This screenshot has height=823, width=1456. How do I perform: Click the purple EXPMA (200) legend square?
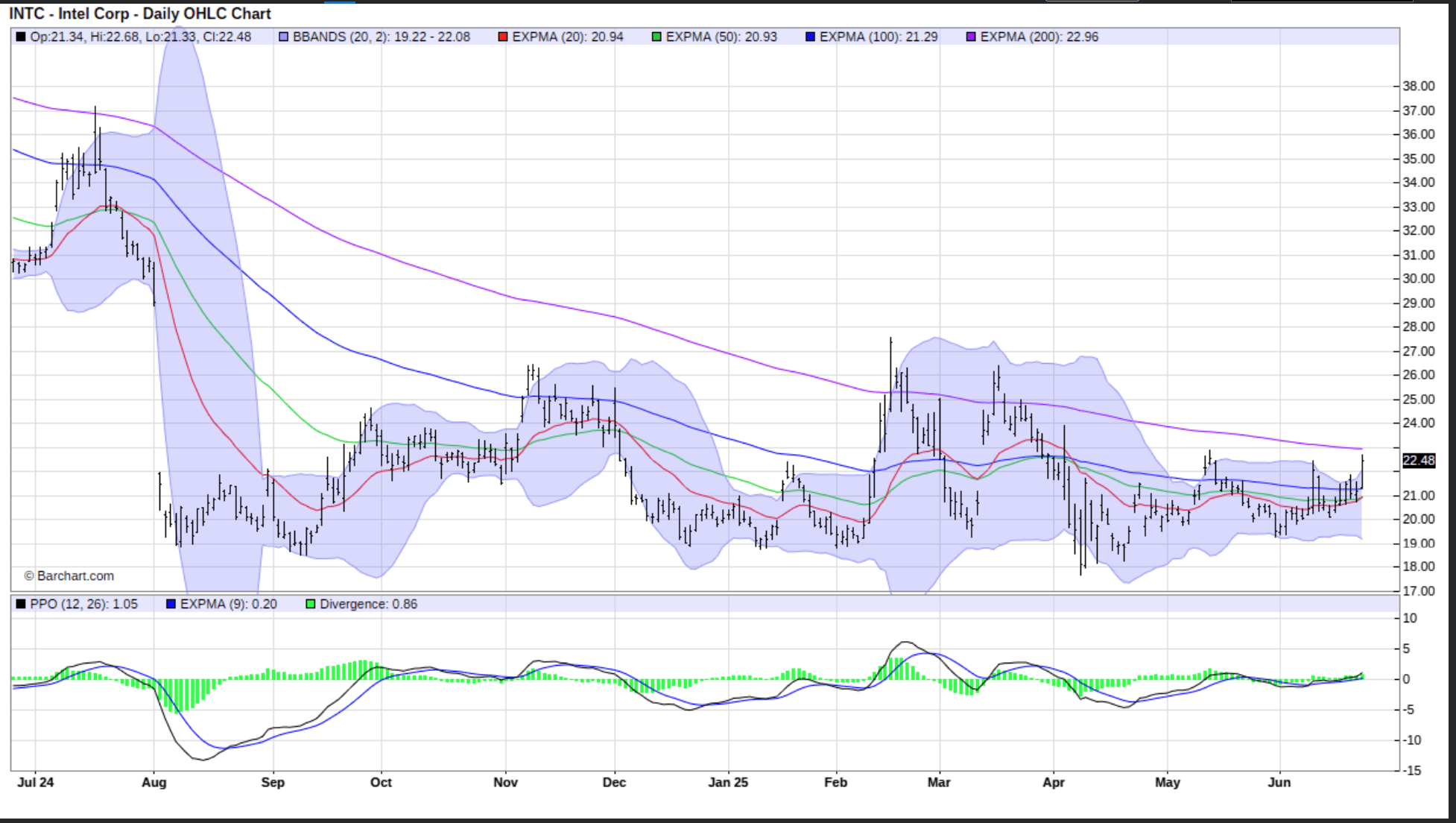[x=971, y=37]
